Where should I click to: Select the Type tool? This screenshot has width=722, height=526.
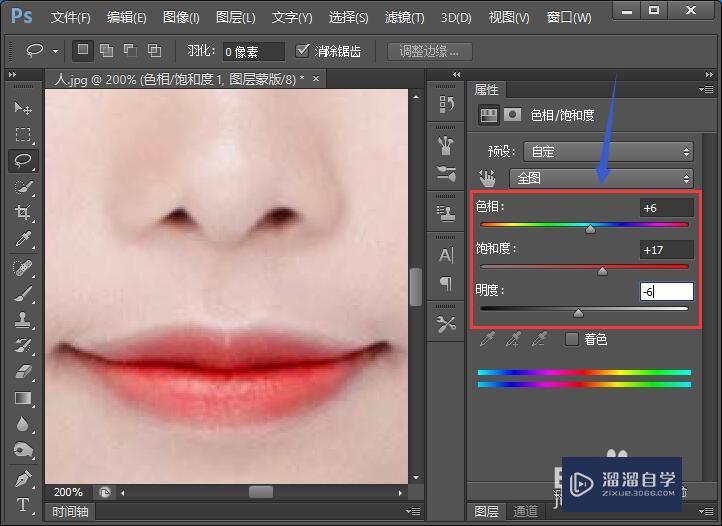tap(23, 505)
